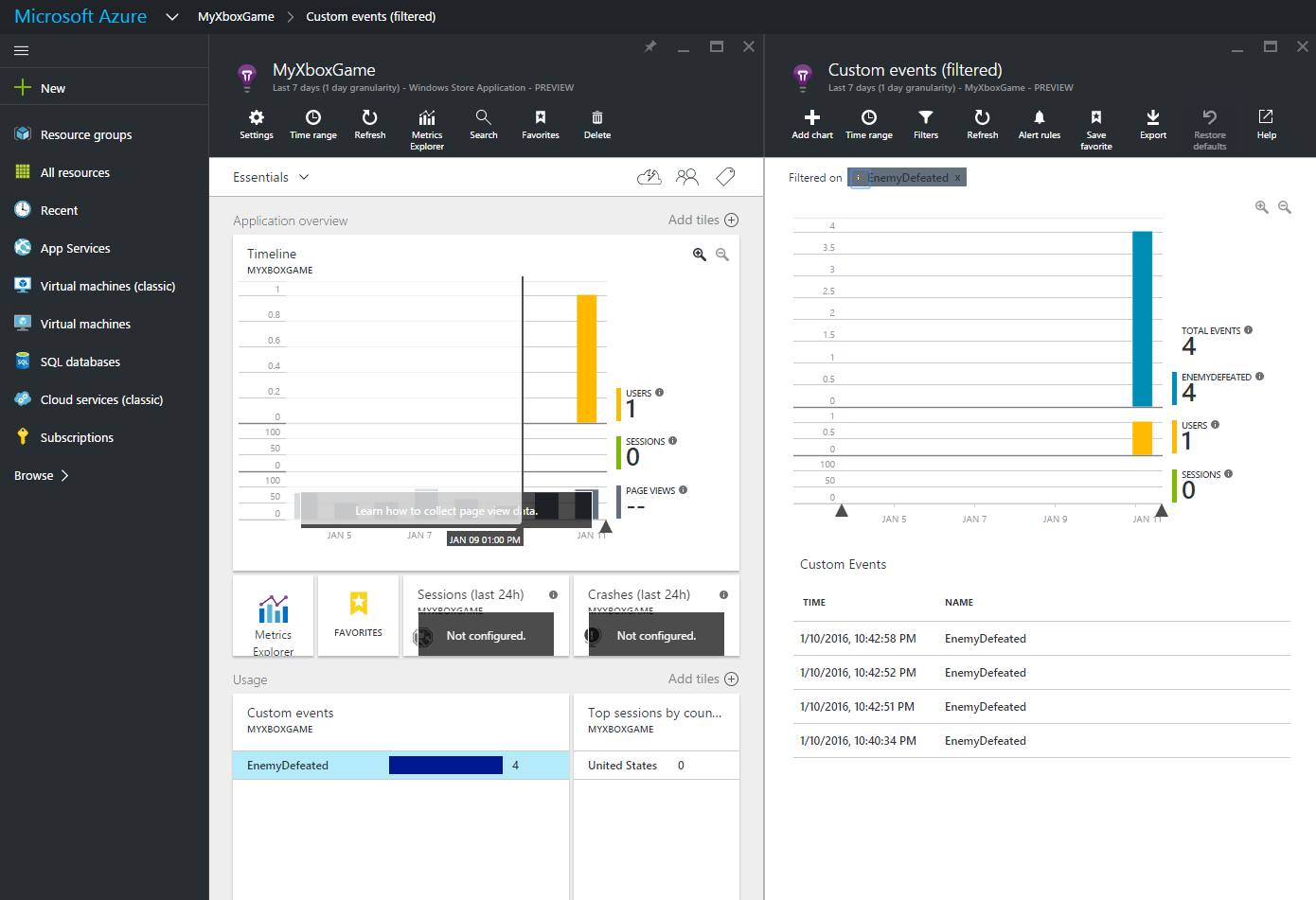Screen dimensions: 1316x900
Task: Click Add tiles in Application overview
Action: pyautogui.click(x=702, y=220)
